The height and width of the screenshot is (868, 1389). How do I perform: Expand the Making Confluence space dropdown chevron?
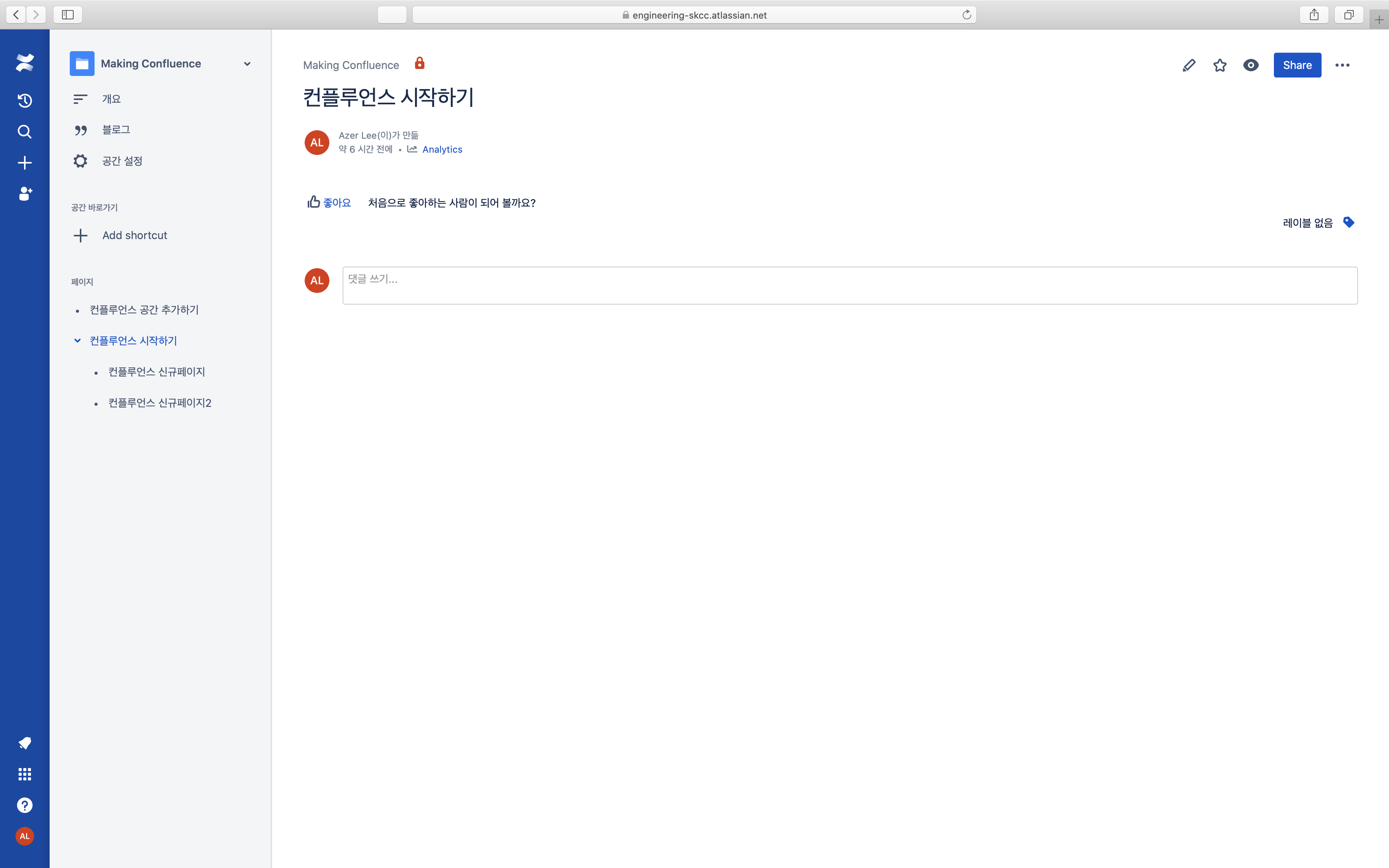[247, 64]
